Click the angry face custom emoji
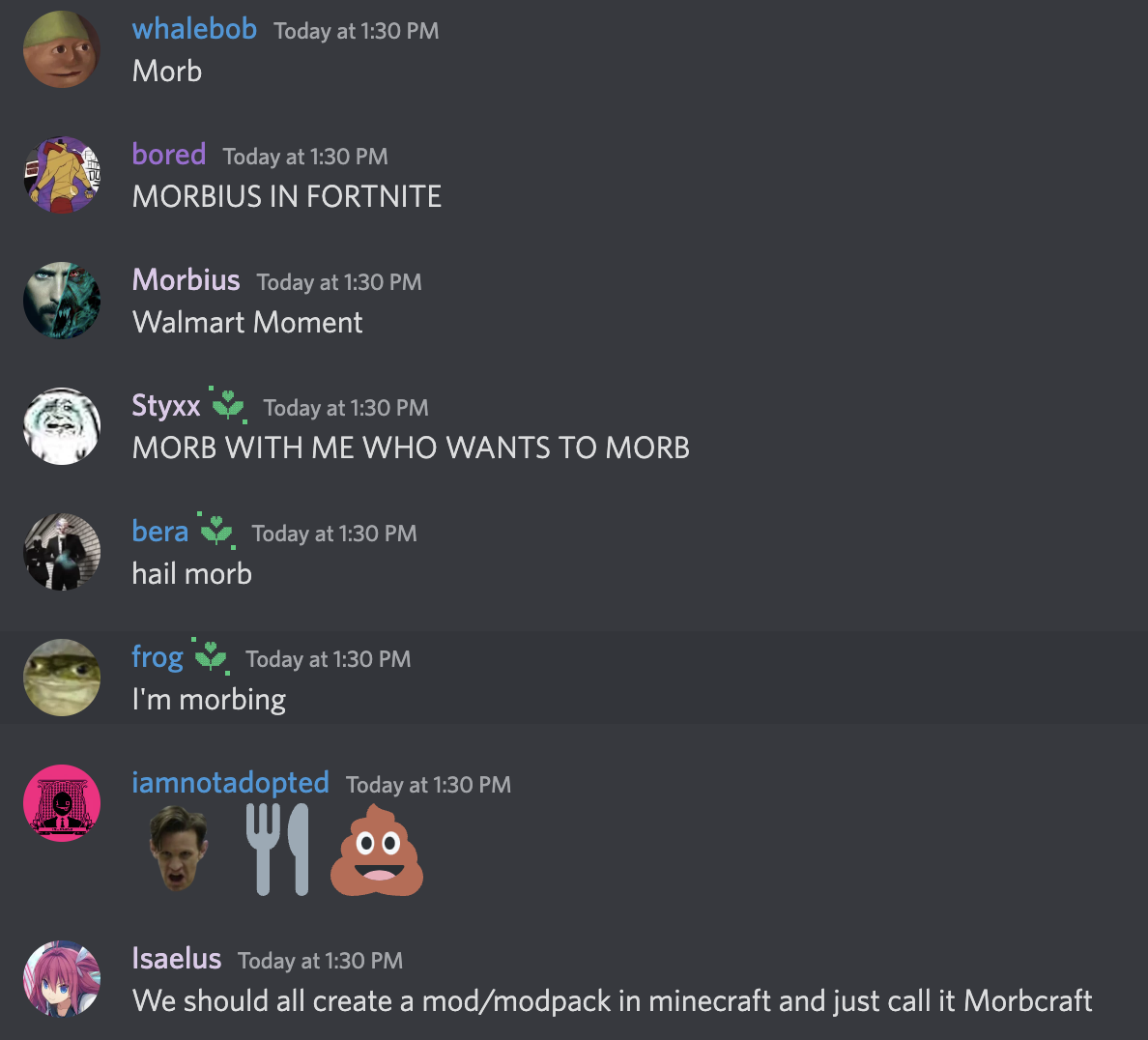The image size is (1148, 1040). (x=179, y=848)
